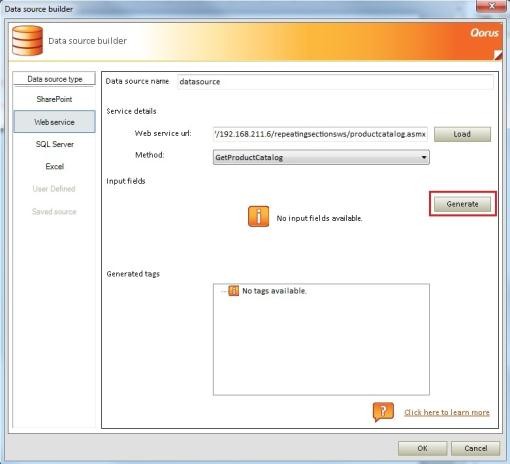The image size is (510, 464).
Task: Click the orange database icon in header
Action: point(27,40)
